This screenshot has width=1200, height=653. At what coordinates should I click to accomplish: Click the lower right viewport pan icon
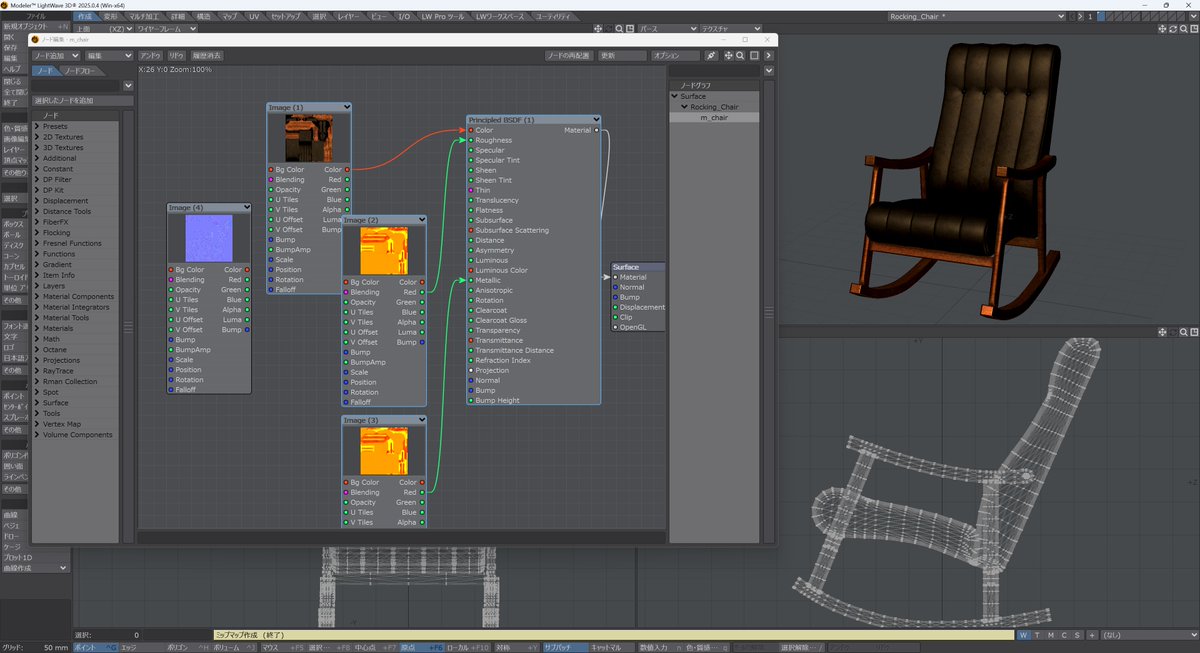[x=1161, y=331]
